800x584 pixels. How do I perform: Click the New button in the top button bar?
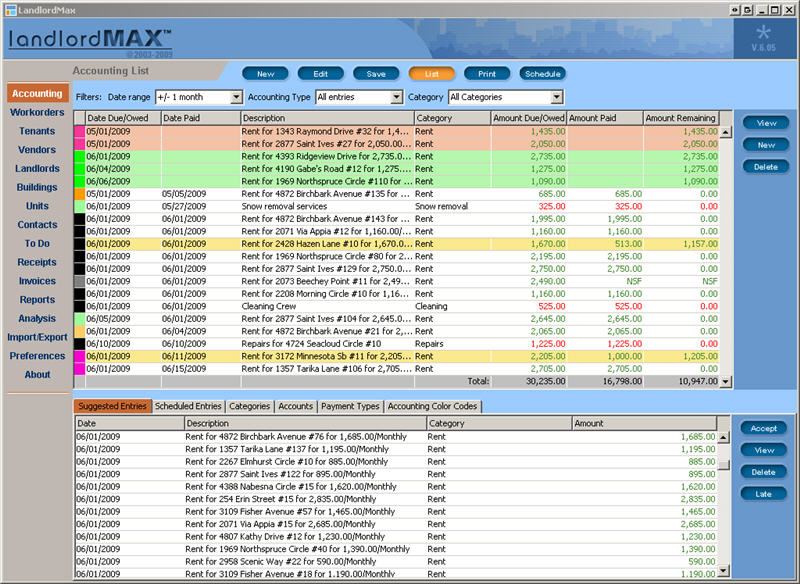coord(265,74)
